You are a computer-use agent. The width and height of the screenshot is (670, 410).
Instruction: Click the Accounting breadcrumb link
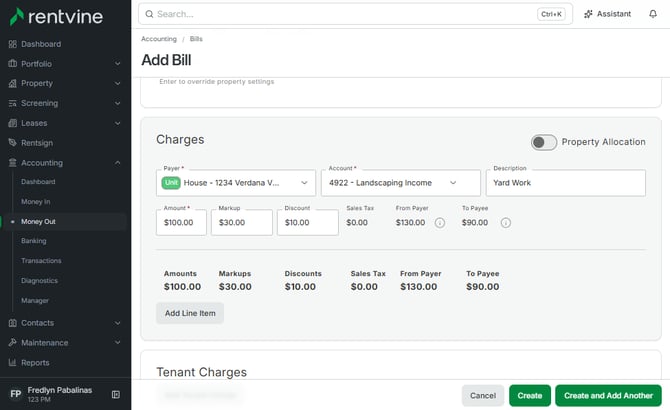point(159,39)
